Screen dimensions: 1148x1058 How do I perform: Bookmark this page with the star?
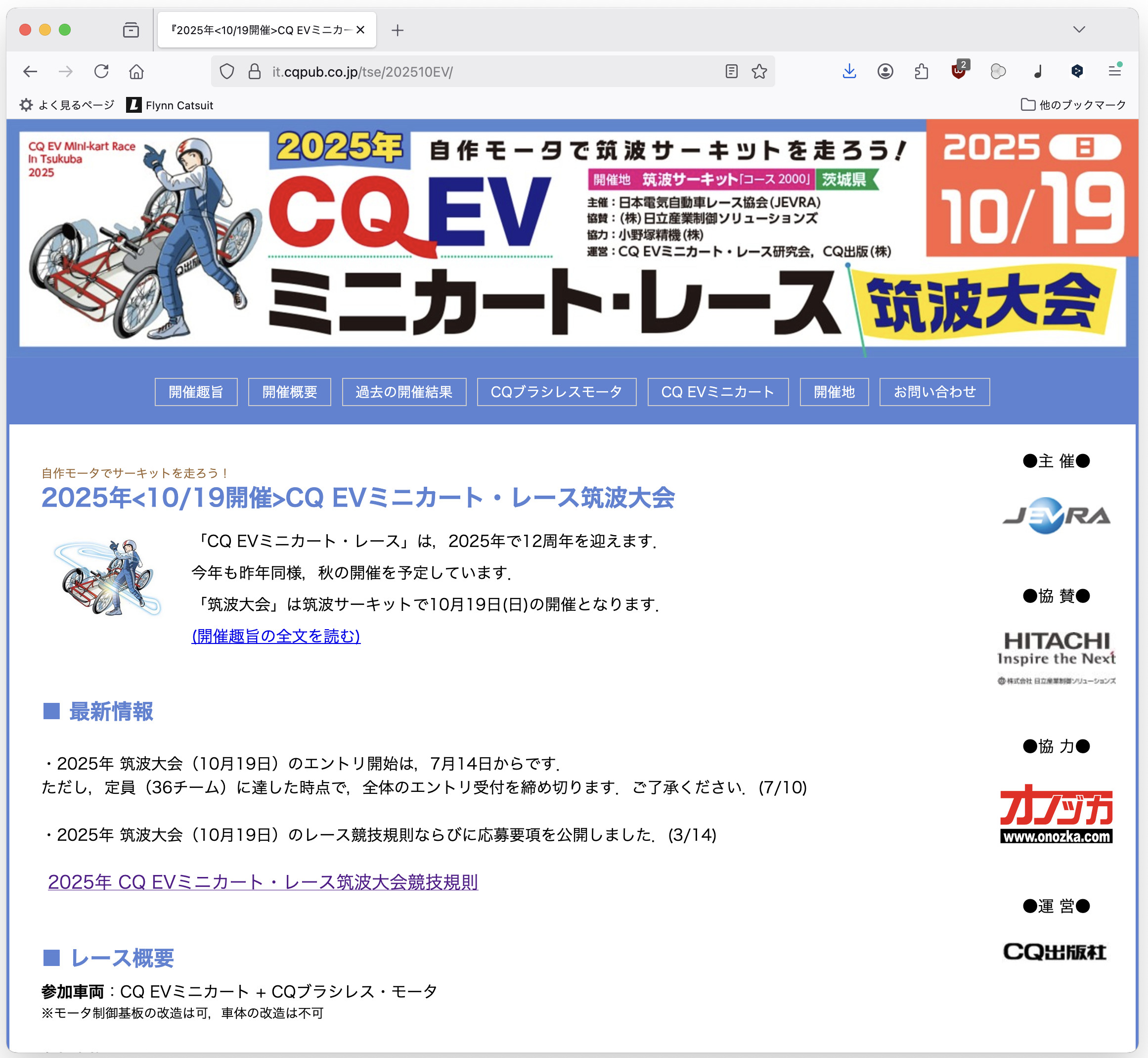point(759,71)
